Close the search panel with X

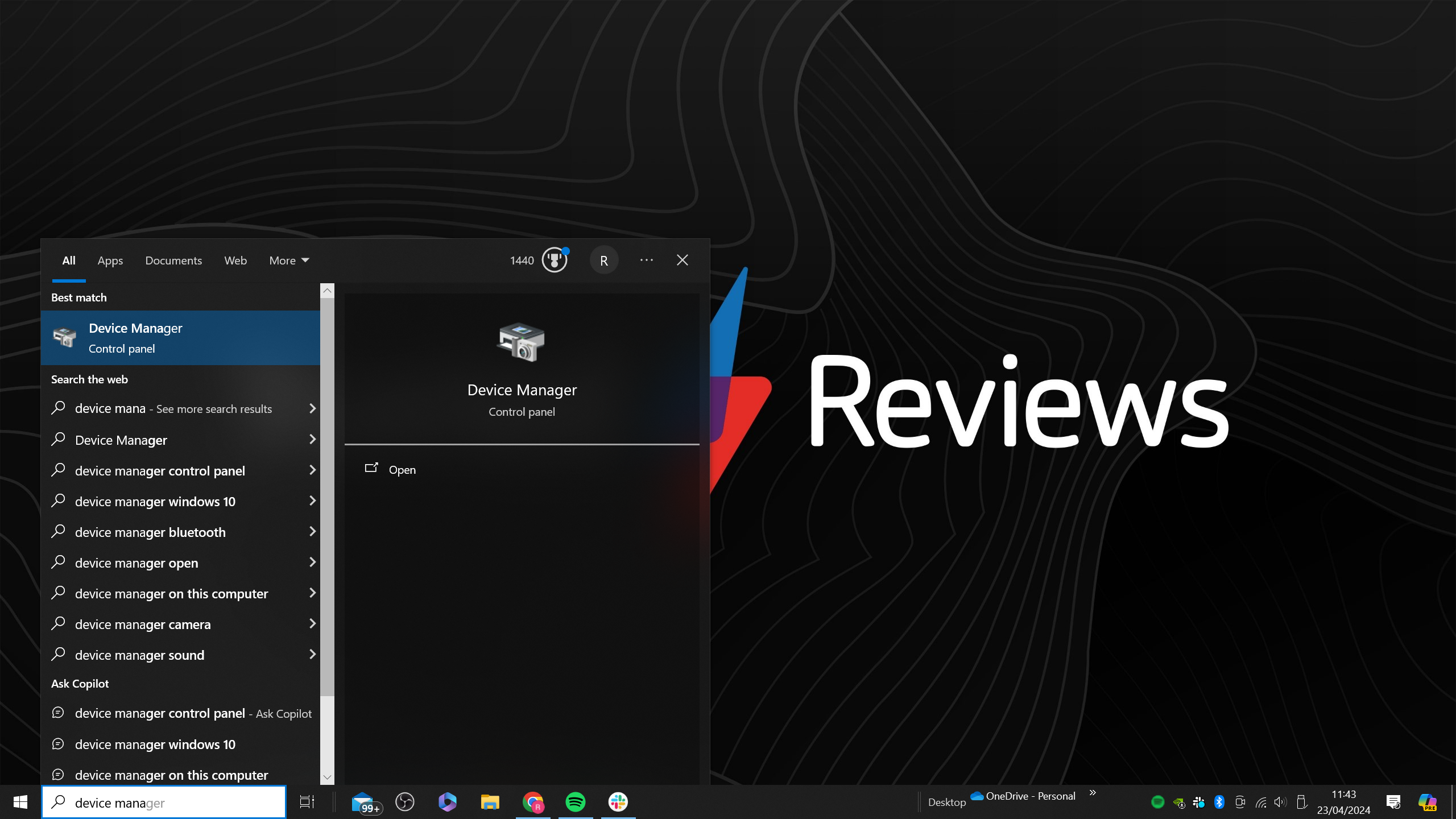pos(682,260)
